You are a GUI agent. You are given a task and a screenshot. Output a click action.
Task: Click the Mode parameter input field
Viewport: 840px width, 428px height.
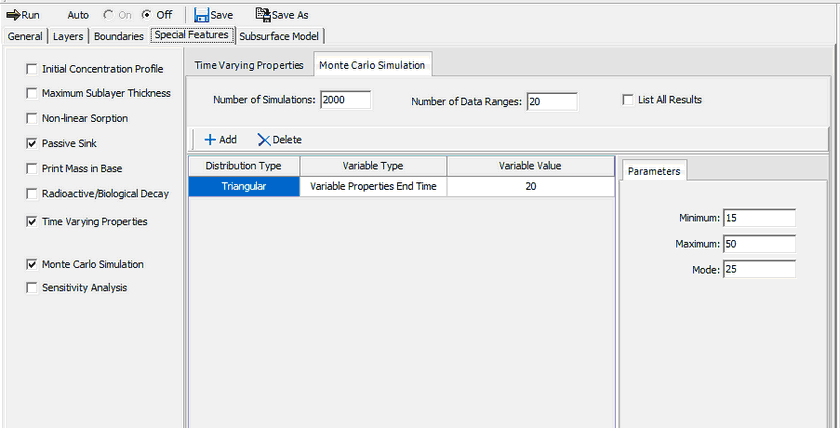pos(759,269)
